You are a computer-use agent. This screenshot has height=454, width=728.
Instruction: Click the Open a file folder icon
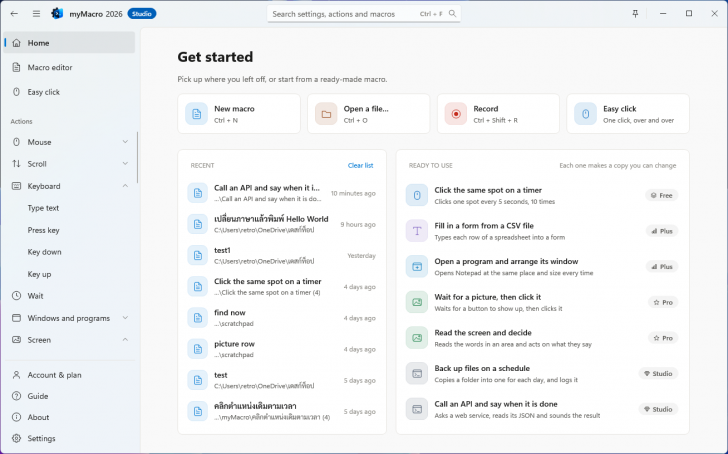coord(326,114)
